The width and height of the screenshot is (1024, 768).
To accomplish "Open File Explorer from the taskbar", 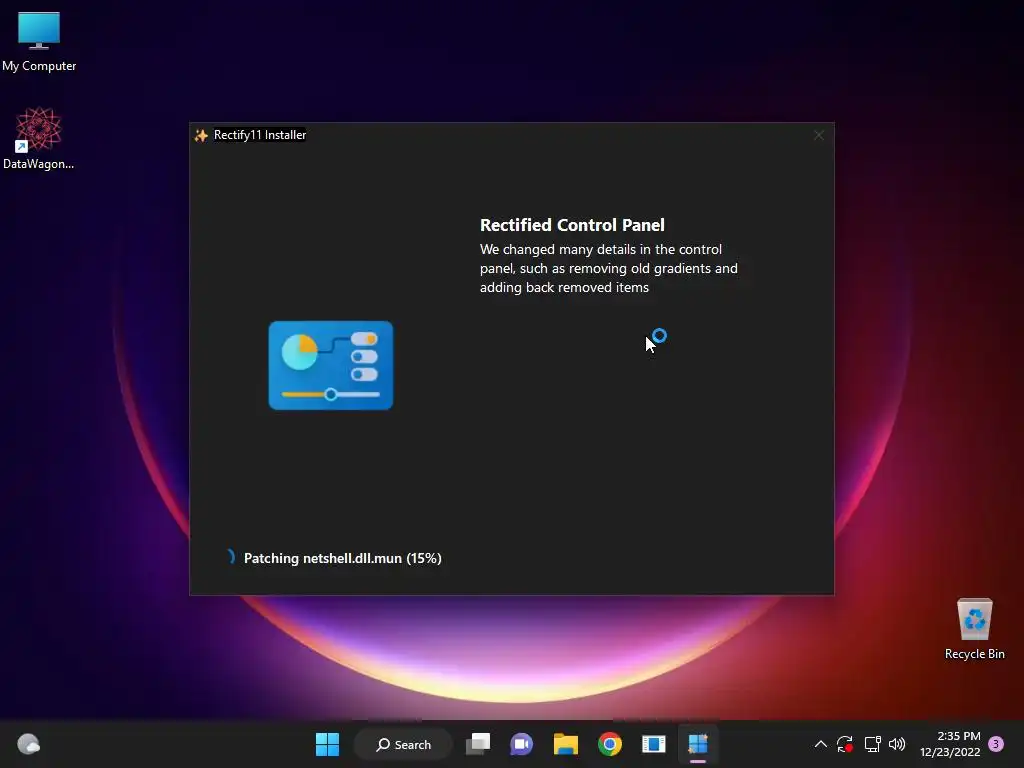I will pos(566,744).
